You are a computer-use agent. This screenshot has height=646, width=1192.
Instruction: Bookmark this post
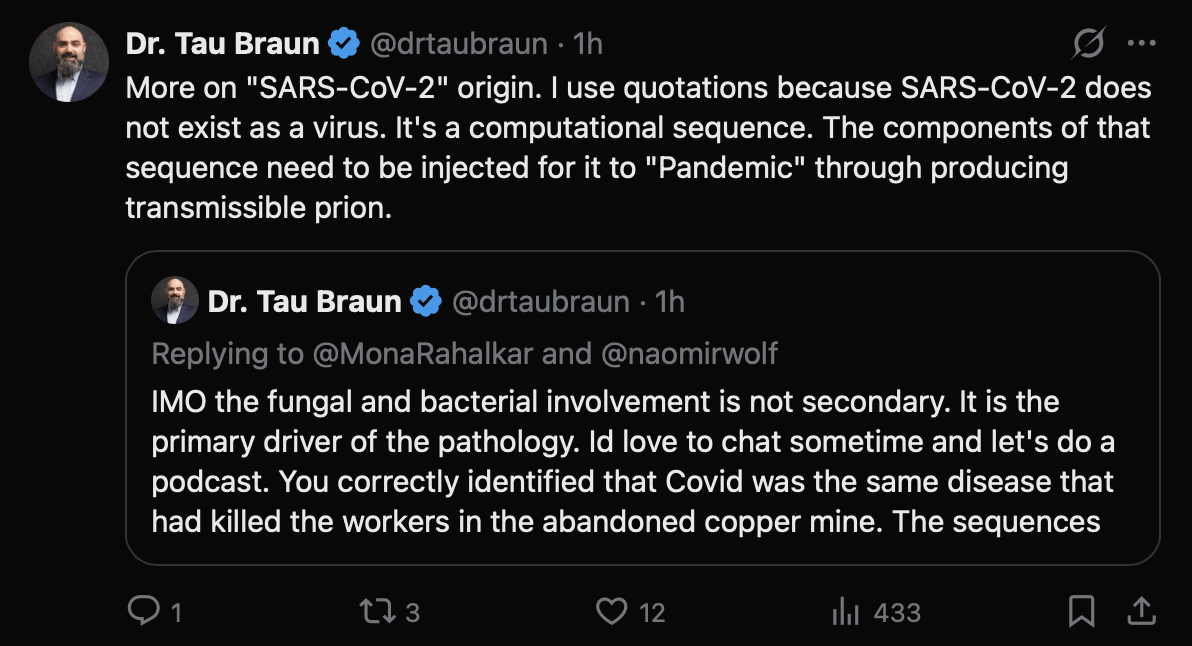[1081, 611]
